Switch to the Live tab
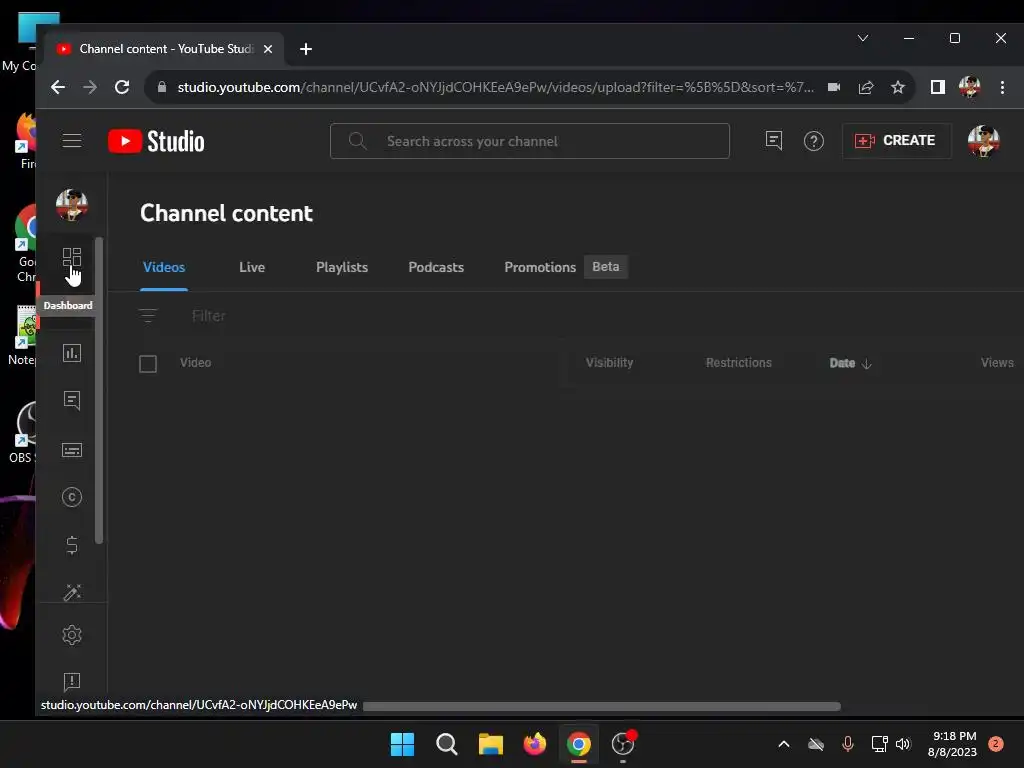1024x768 pixels. coord(252,267)
